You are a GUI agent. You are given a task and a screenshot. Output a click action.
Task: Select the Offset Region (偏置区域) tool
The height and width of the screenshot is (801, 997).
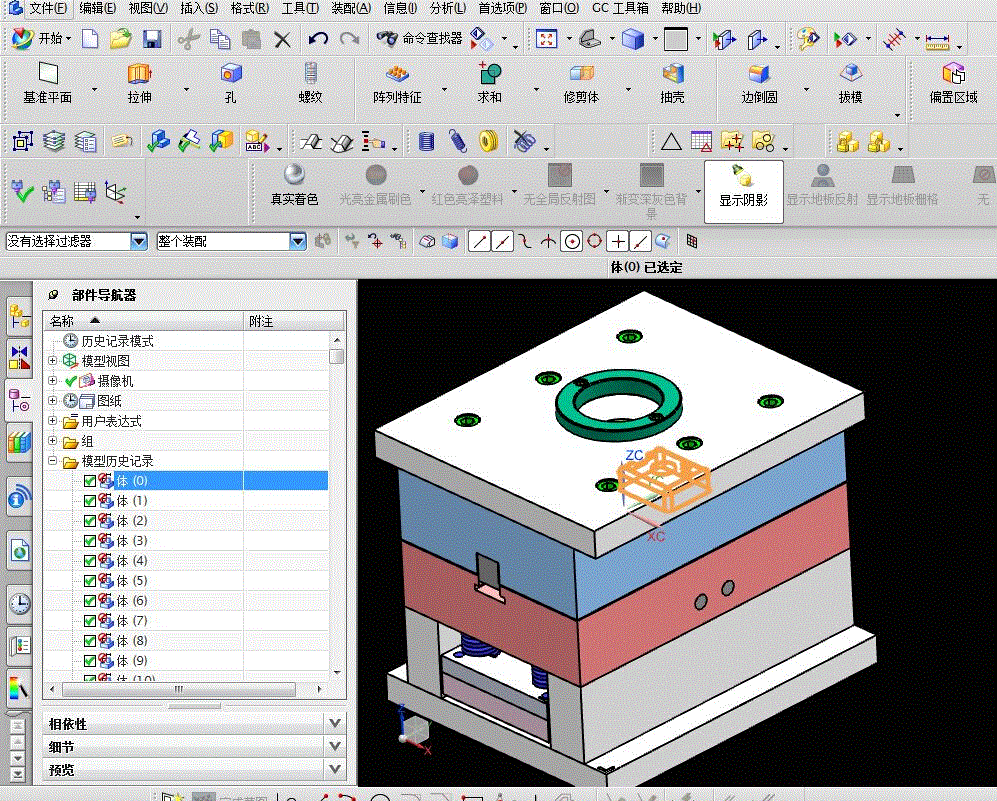(x=953, y=83)
